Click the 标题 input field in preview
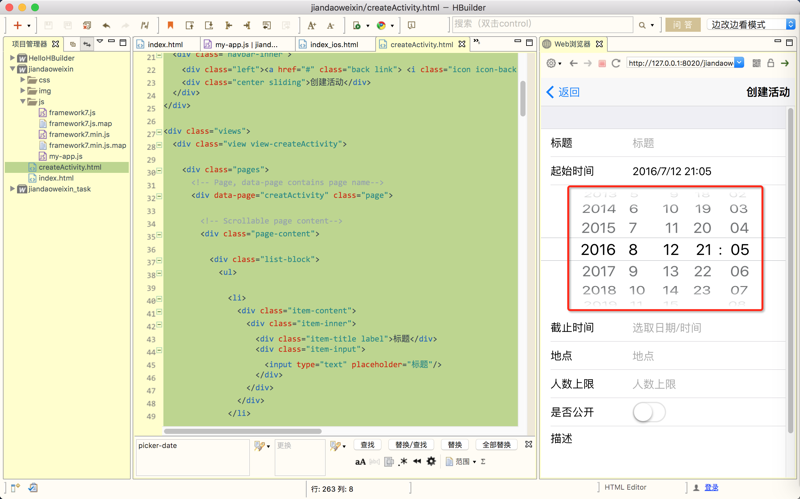This screenshot has width=800, height=499. point(707,143)
